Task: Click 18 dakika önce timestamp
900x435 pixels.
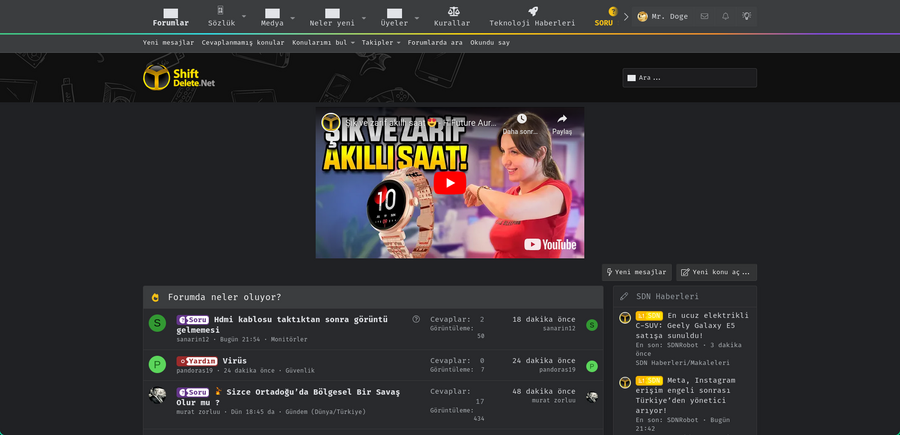Action: (544, 320)
